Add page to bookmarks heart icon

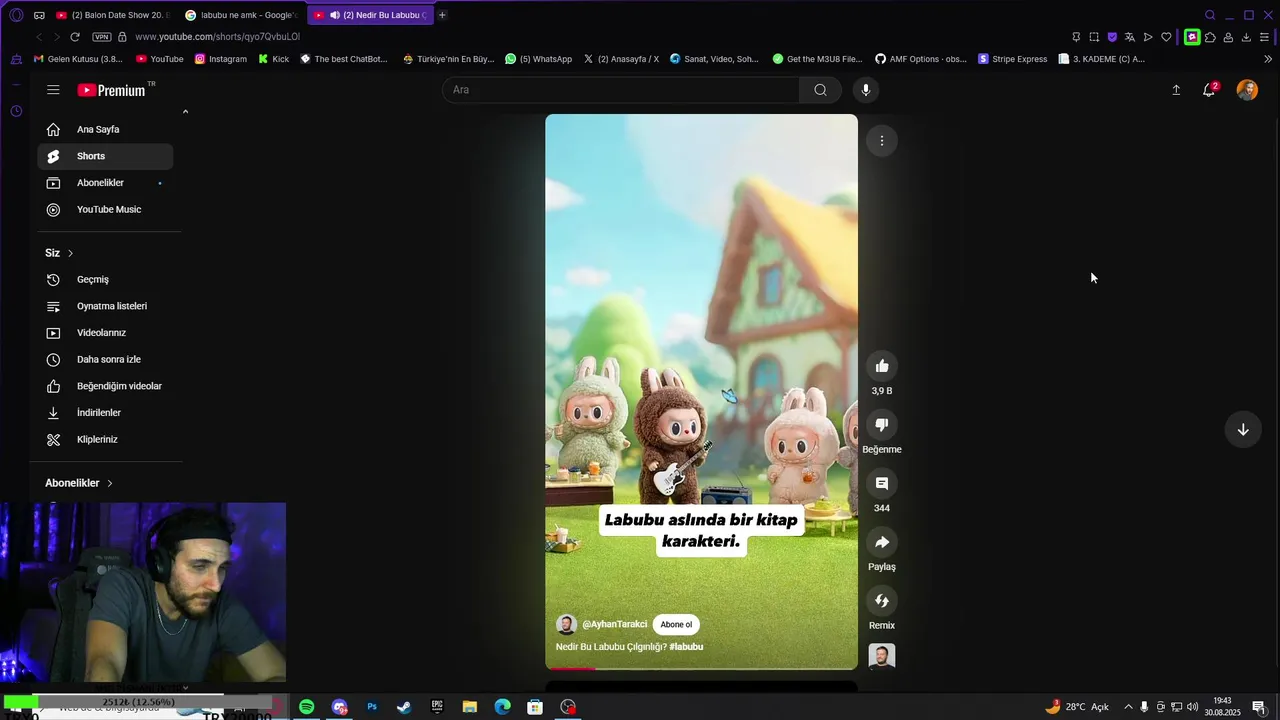point(1166,37)
